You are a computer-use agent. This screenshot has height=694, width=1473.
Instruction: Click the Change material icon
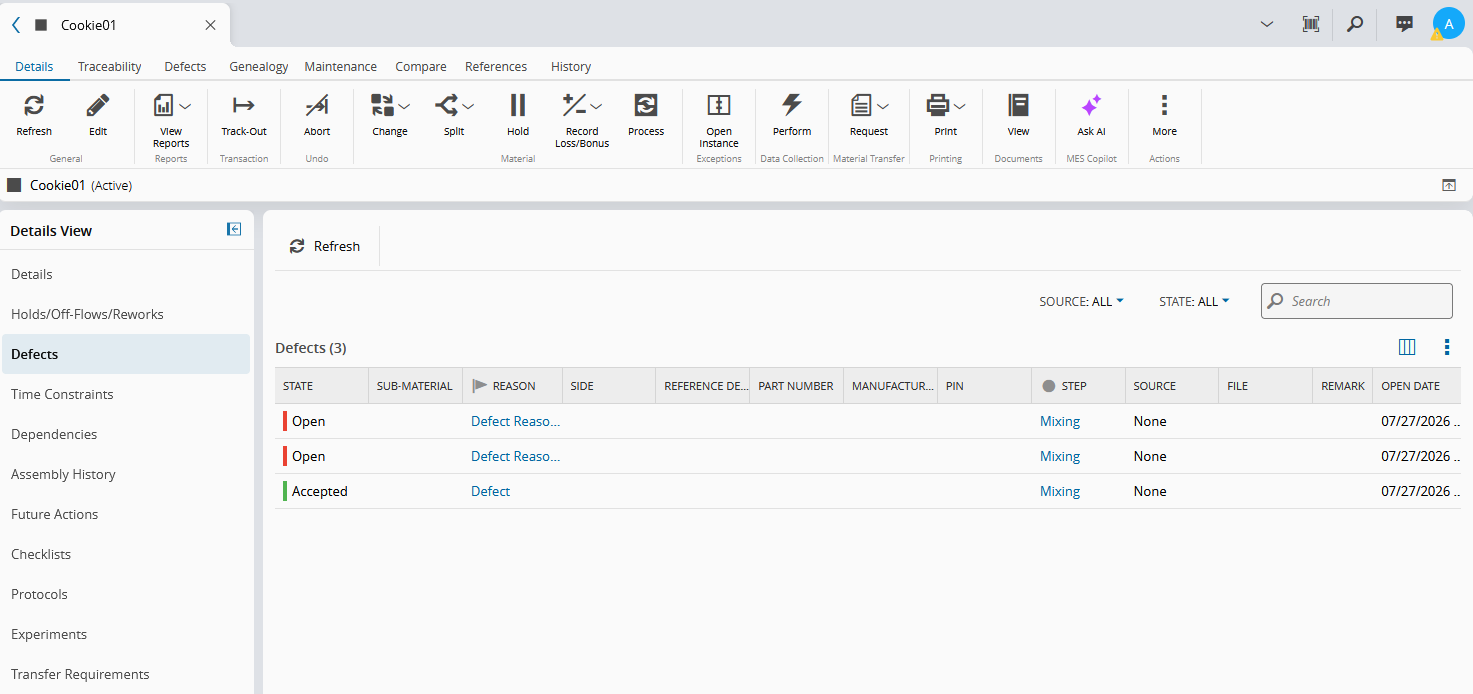(382, 105)
